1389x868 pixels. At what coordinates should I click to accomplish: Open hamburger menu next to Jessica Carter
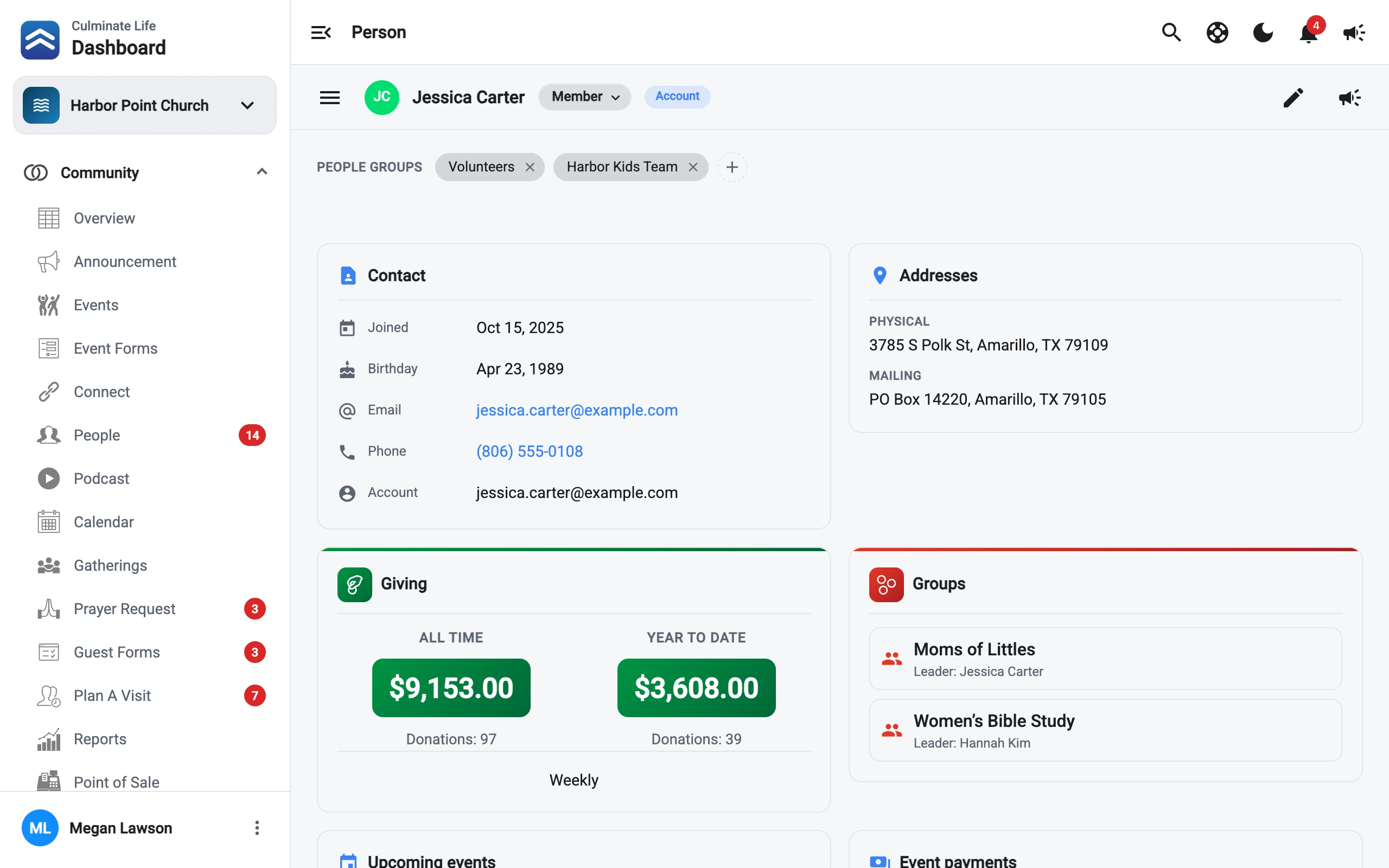(x=329, y=97)
